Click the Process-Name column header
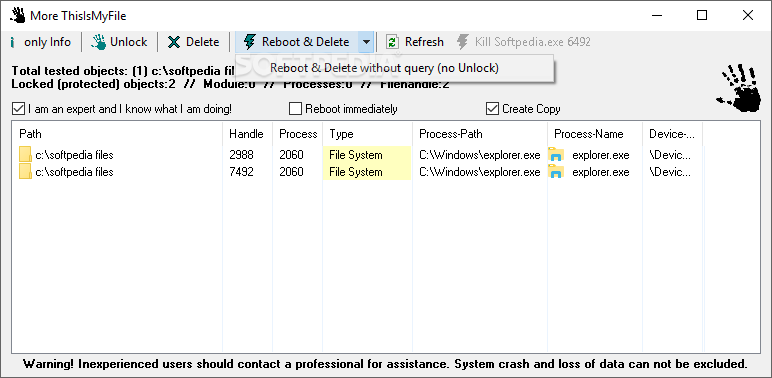This screenshot has height=378, width=772. (x=595, y=134)
